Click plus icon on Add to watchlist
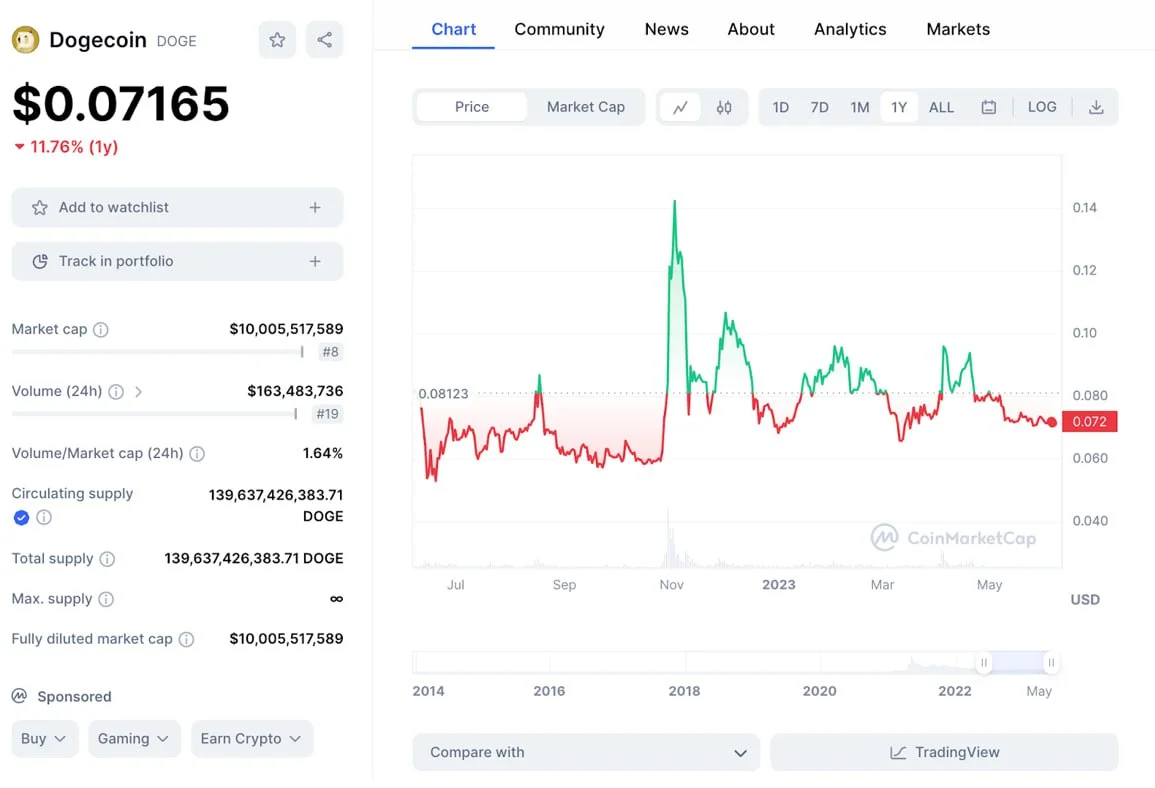This screenshot has width=1155, height=788. point(315,208)
